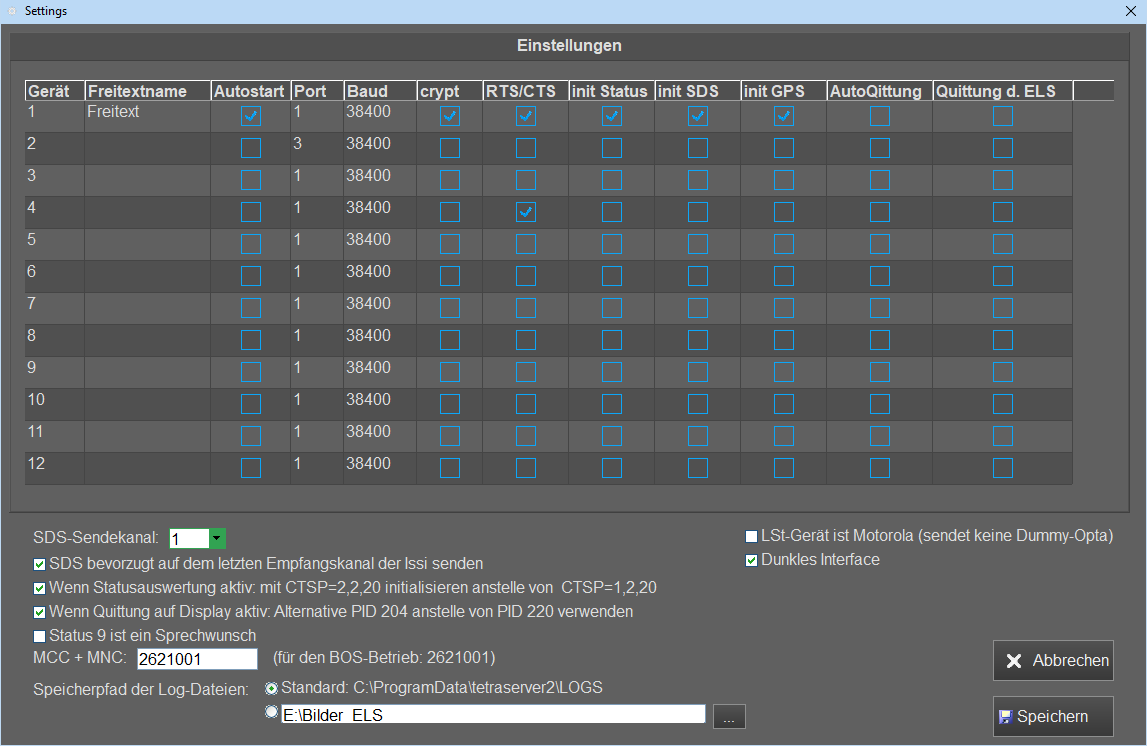Screen dimensions: 1147x746
Task: Enable Quittung d. ELS for device 9
Action: (x=1003, y=372)
